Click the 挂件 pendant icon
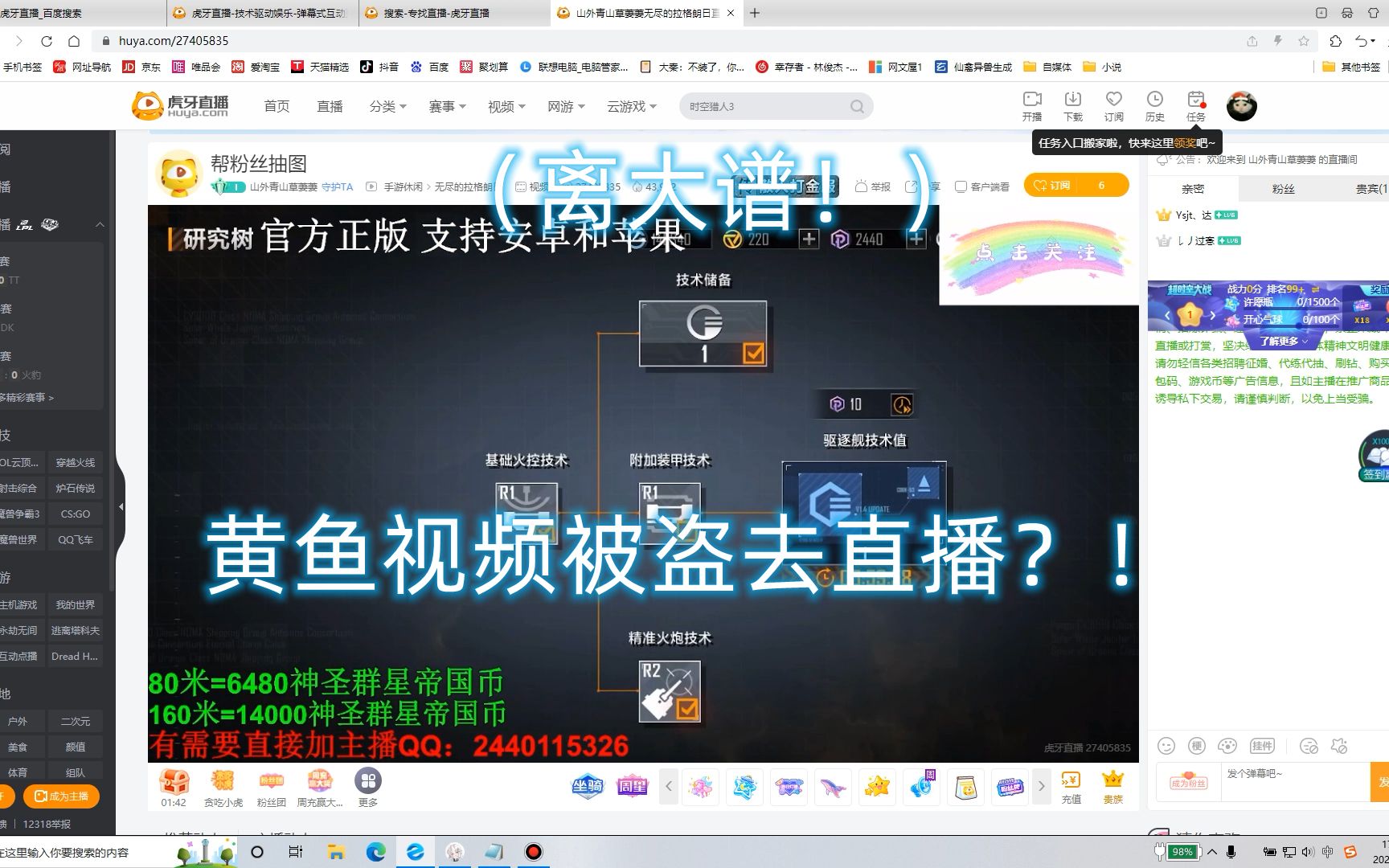 (1262, 745)
